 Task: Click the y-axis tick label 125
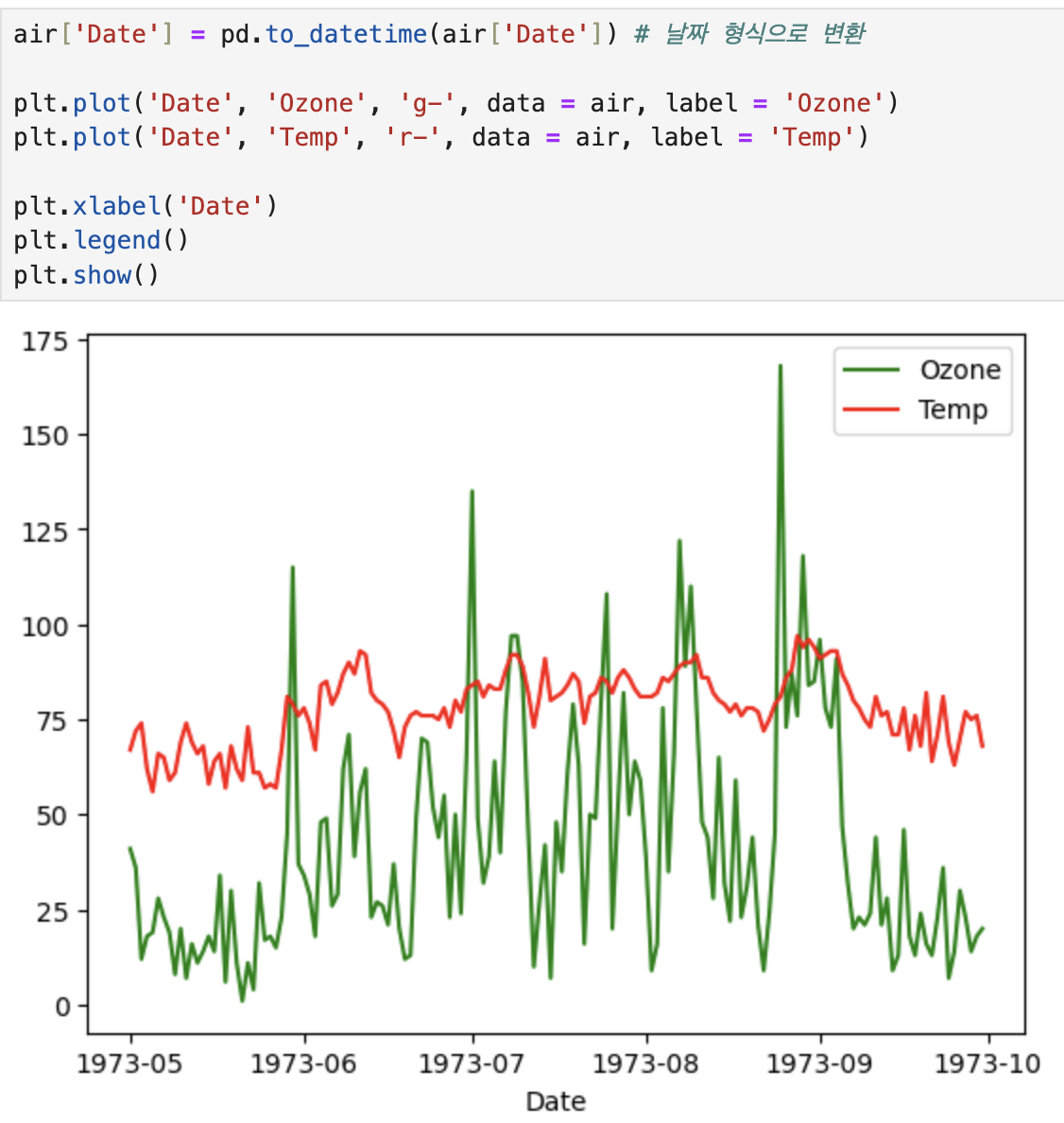(45, 532)
